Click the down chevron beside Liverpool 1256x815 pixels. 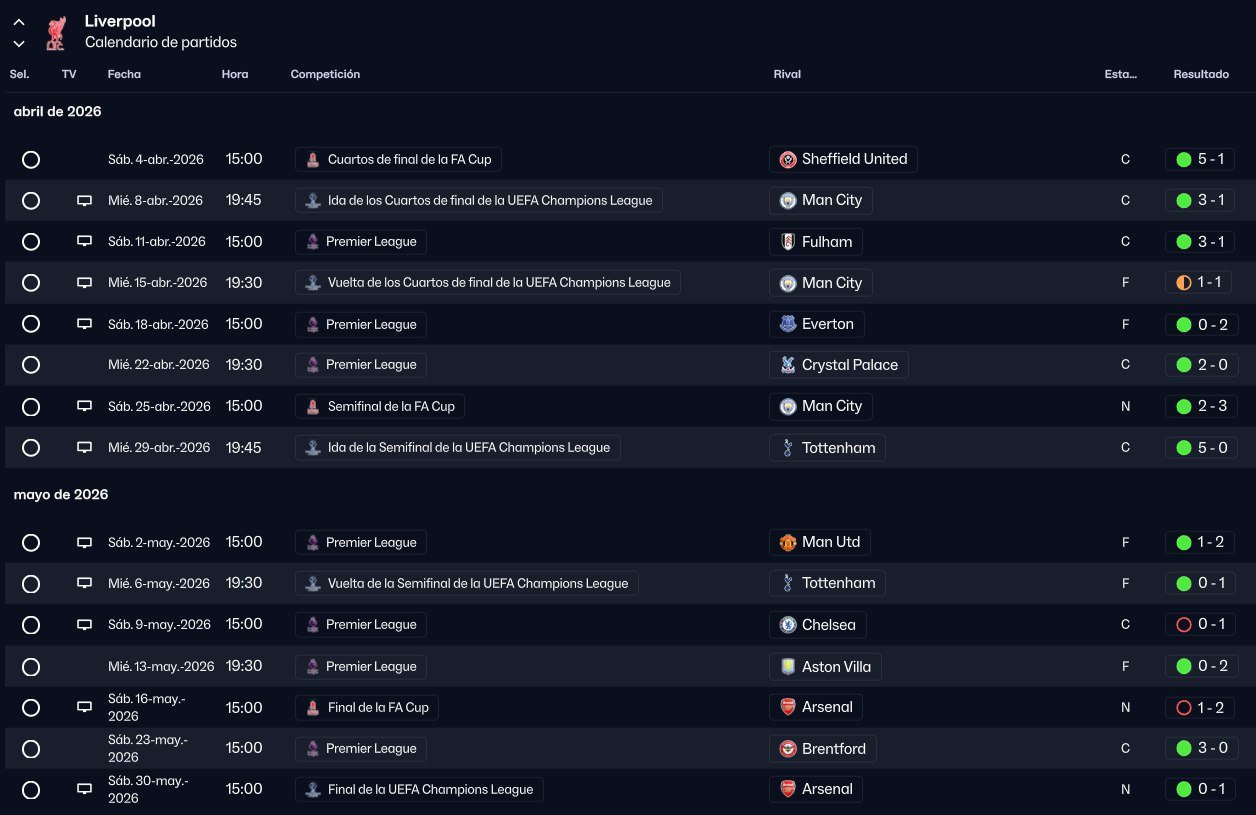coord(19,43)
